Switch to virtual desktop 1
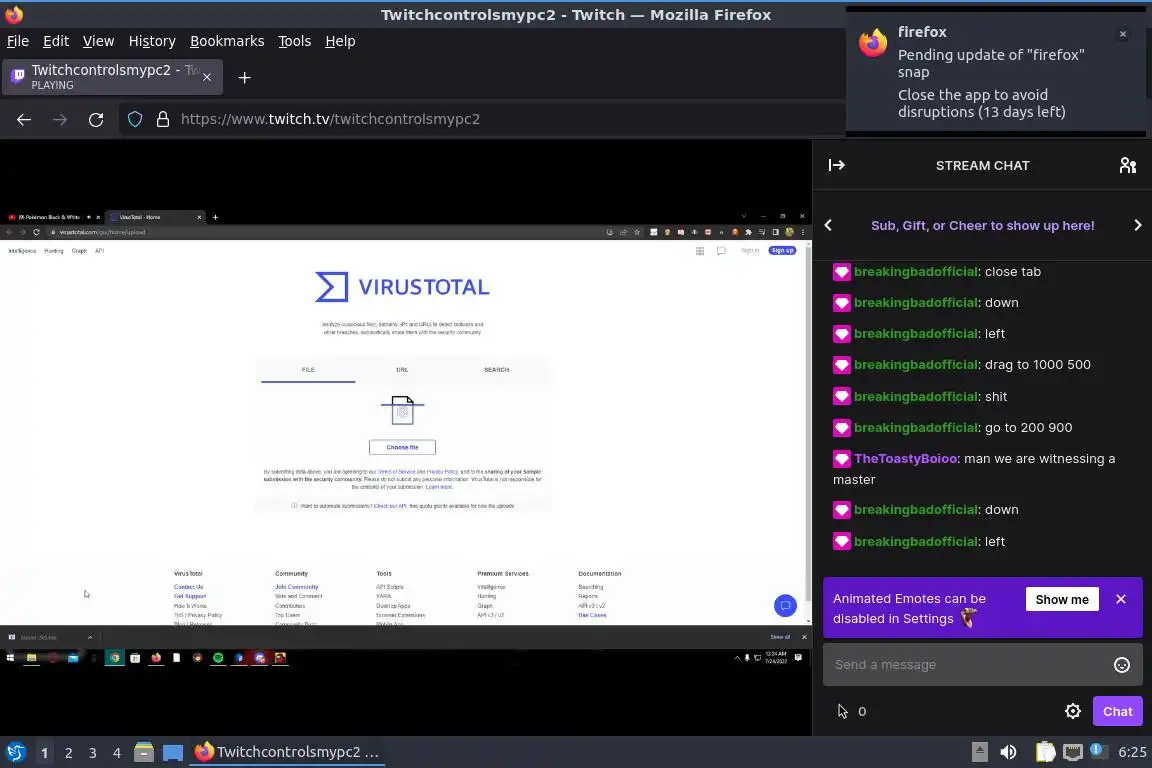Screen dimensions: 1152x768 click(x=44, y=753)
